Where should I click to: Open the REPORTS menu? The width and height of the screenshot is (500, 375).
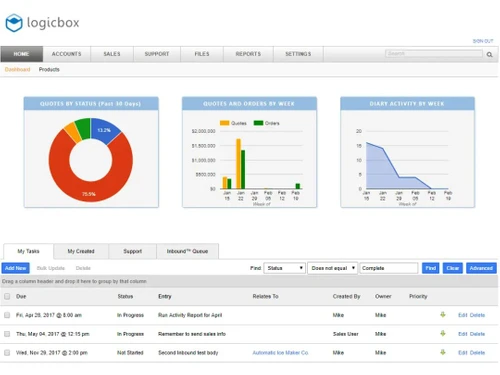[x=248, y=54]
